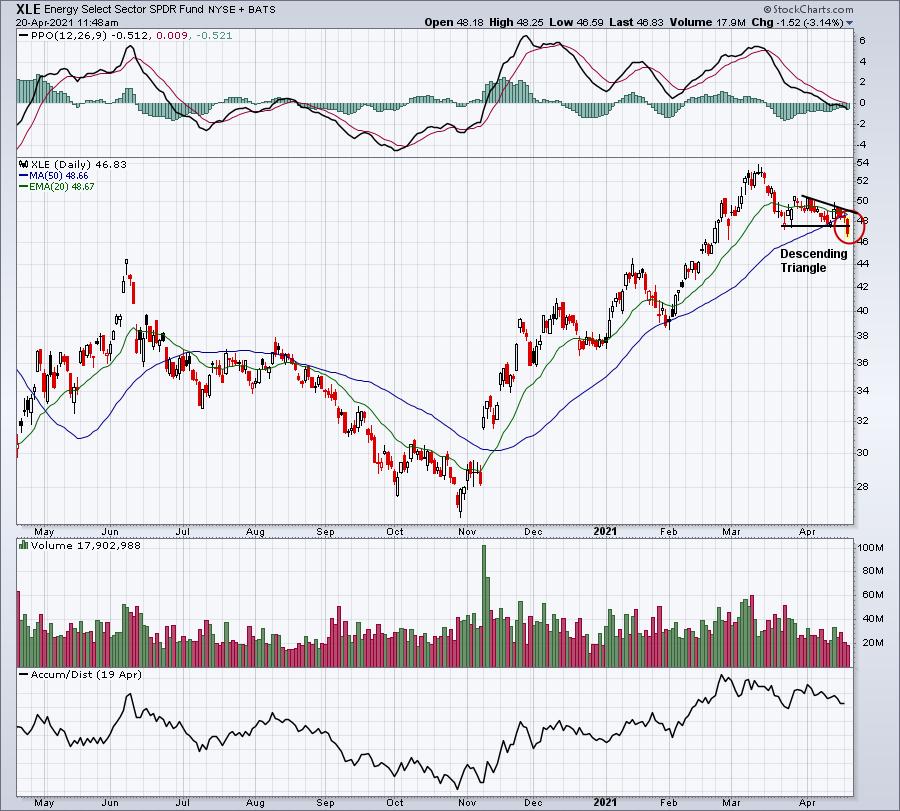Click the StockCharts.com copyright watermark
900x811 pixels.
(x=808, y=9)
